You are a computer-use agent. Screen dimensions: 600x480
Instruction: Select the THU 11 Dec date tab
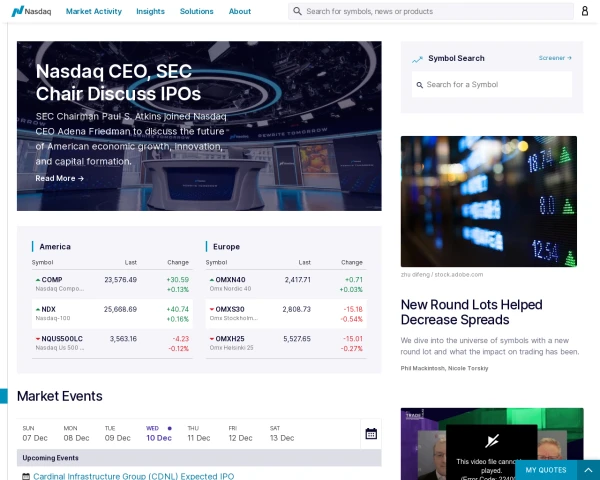pyautogui.click(x=199, y=433)
